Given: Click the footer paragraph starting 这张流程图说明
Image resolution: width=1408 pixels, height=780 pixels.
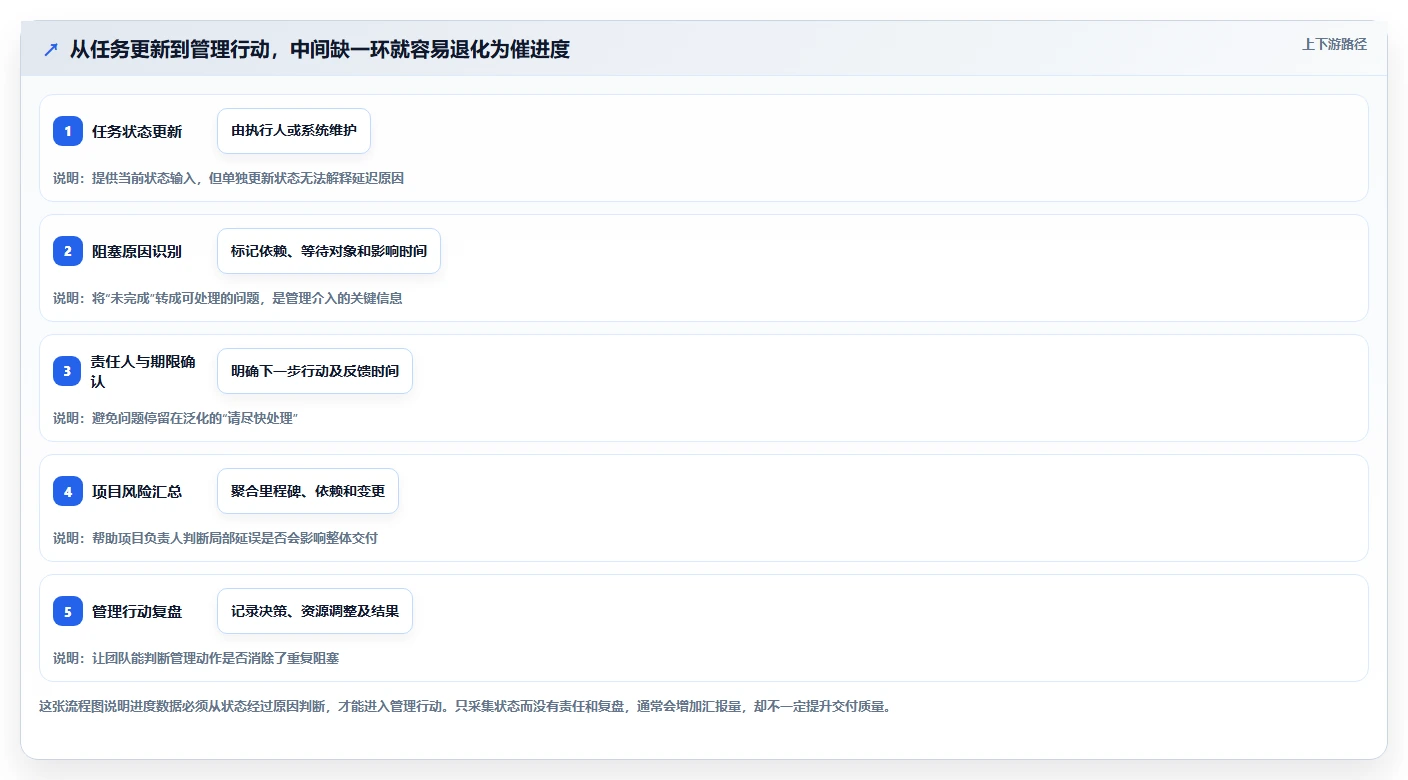Looking at the screenshot, I should [x=465, y=706].
